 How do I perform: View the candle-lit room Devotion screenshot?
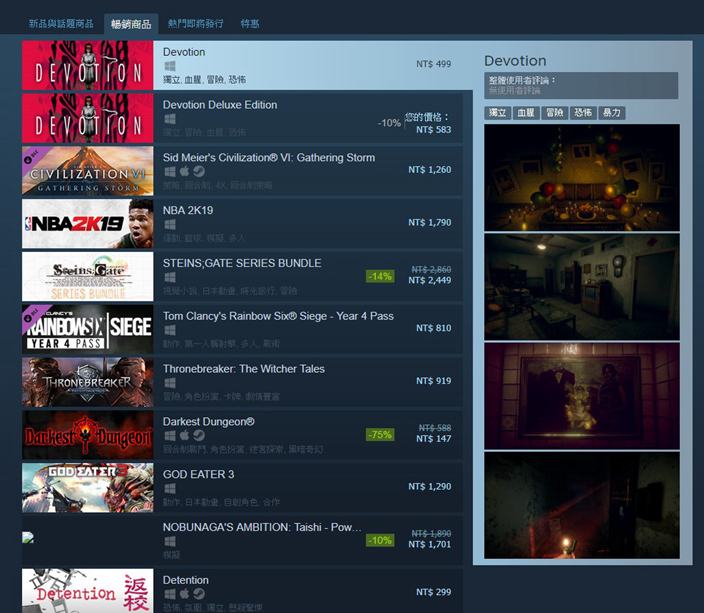click(582, 177)
